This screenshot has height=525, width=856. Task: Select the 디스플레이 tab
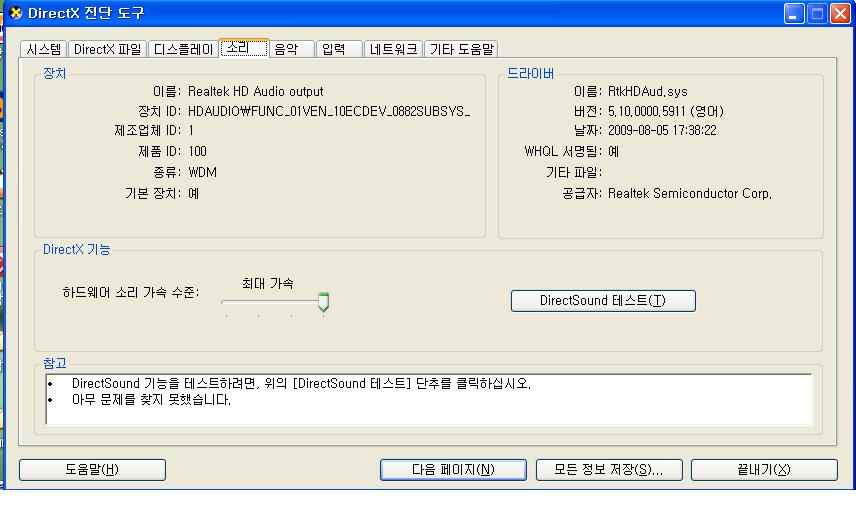point(183,49)
